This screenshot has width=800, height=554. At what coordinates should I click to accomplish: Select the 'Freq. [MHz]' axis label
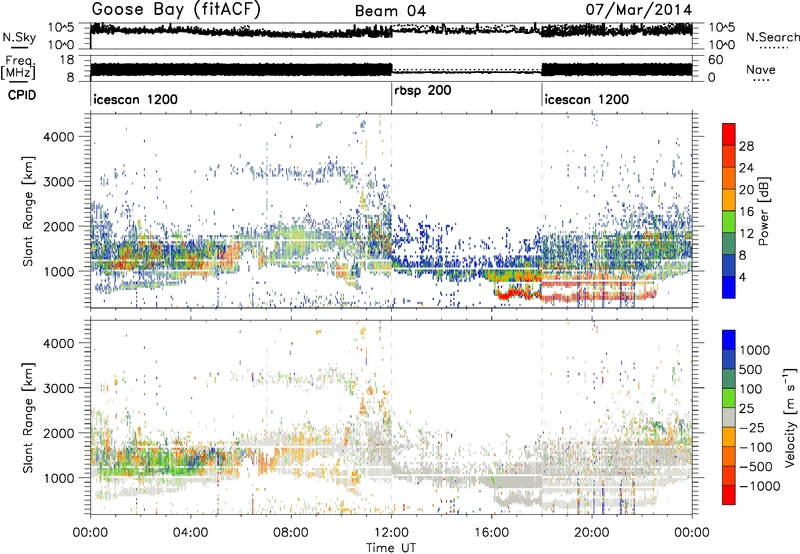click(19, 67)
